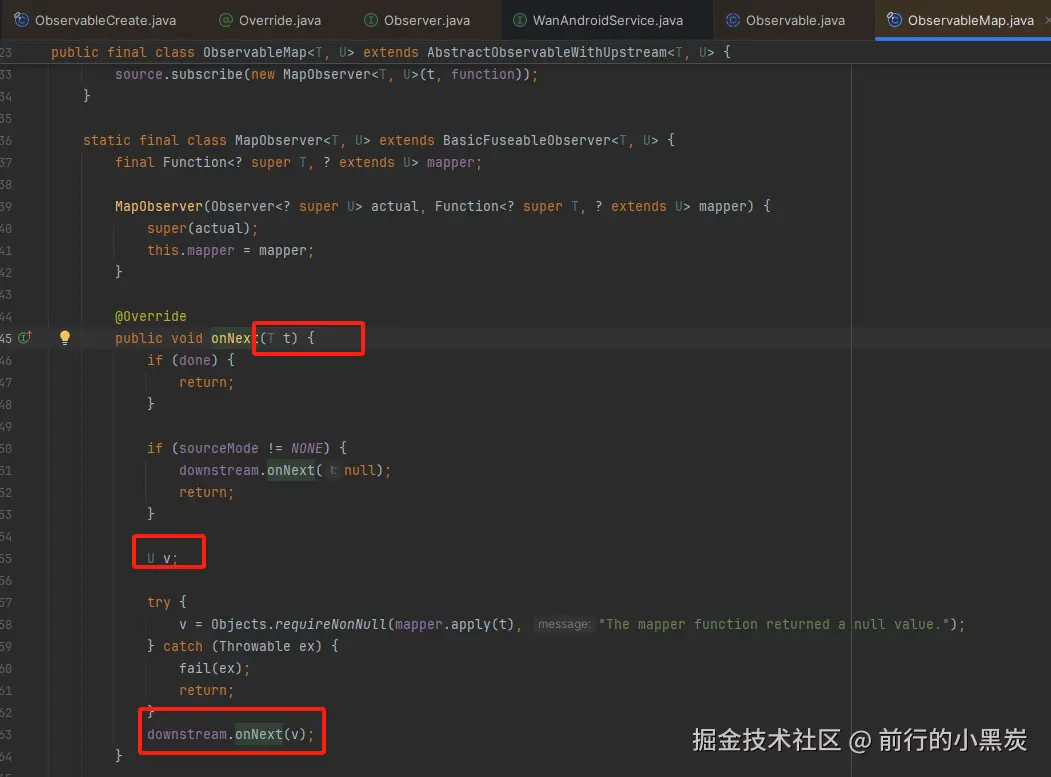Click the interface icon on WanAndroidService.java tab
1051x777 pixels.
519,20
